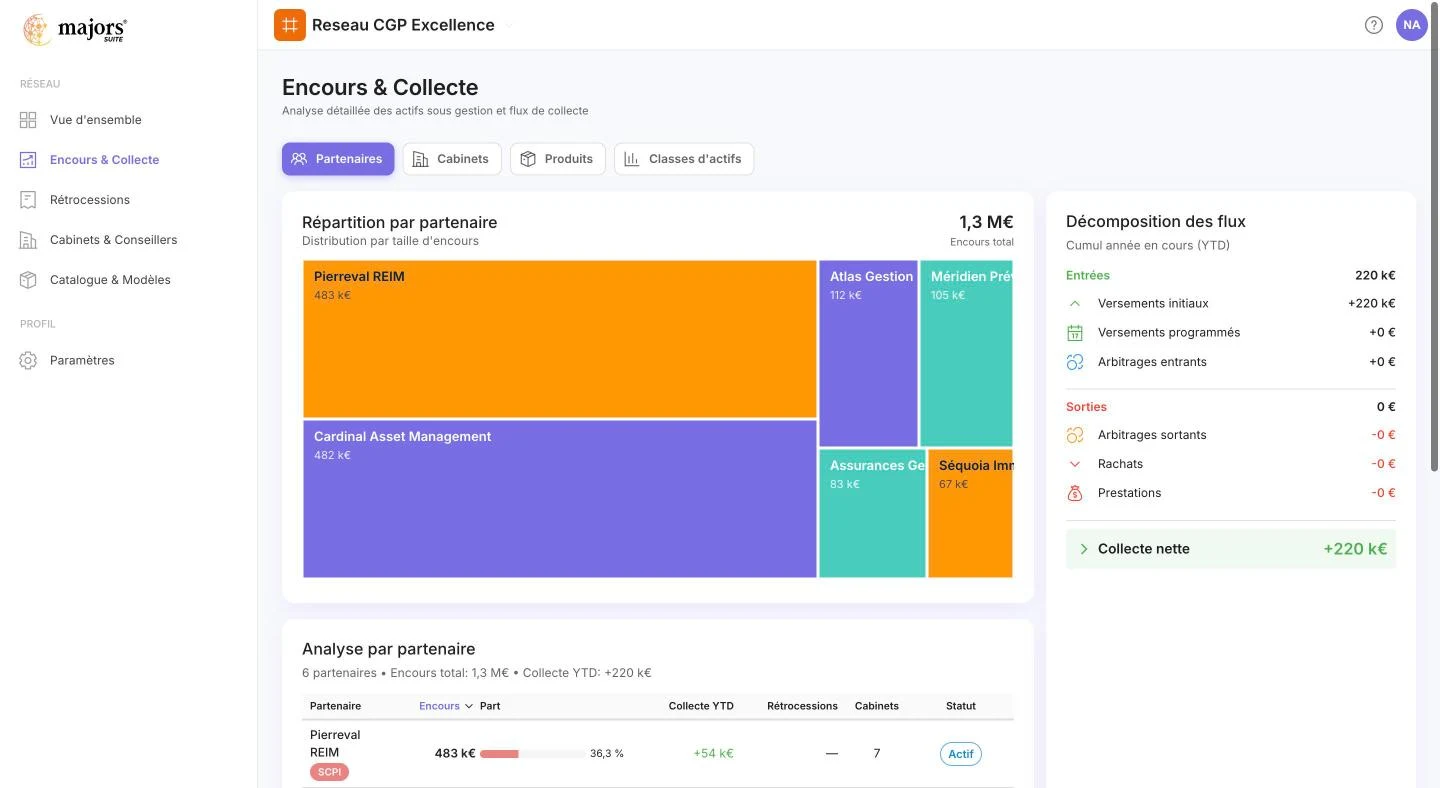This screenshot has width=1440, height=788.
Task: Click the Arbitrages sortants icon
Action: click(x=1075, y=435)
